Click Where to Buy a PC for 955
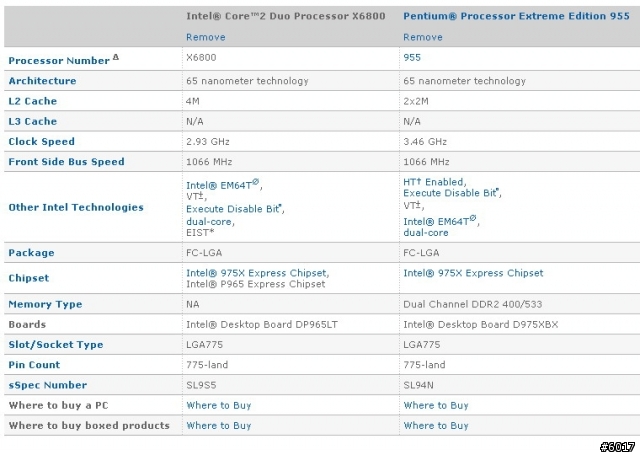Screen dimensions: 640x455 point(436,406)
